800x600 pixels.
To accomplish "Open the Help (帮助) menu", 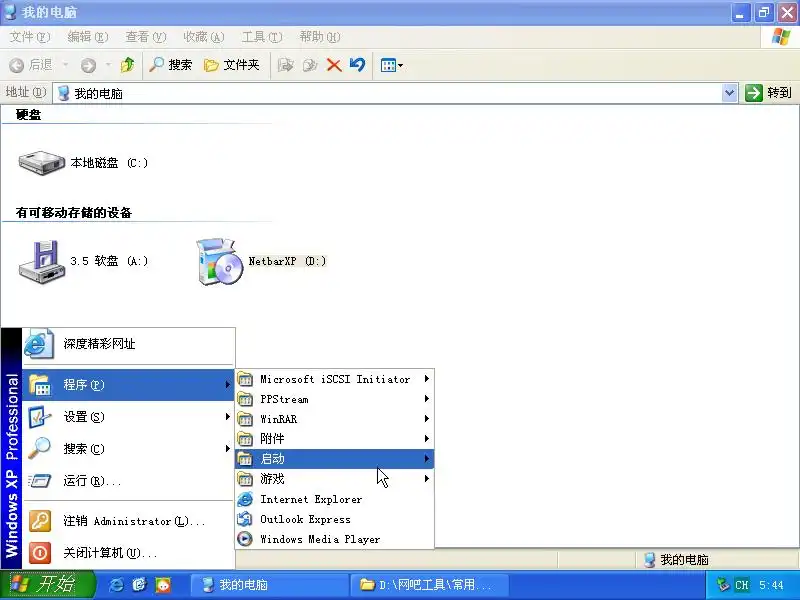I will (x=320, y=37).
